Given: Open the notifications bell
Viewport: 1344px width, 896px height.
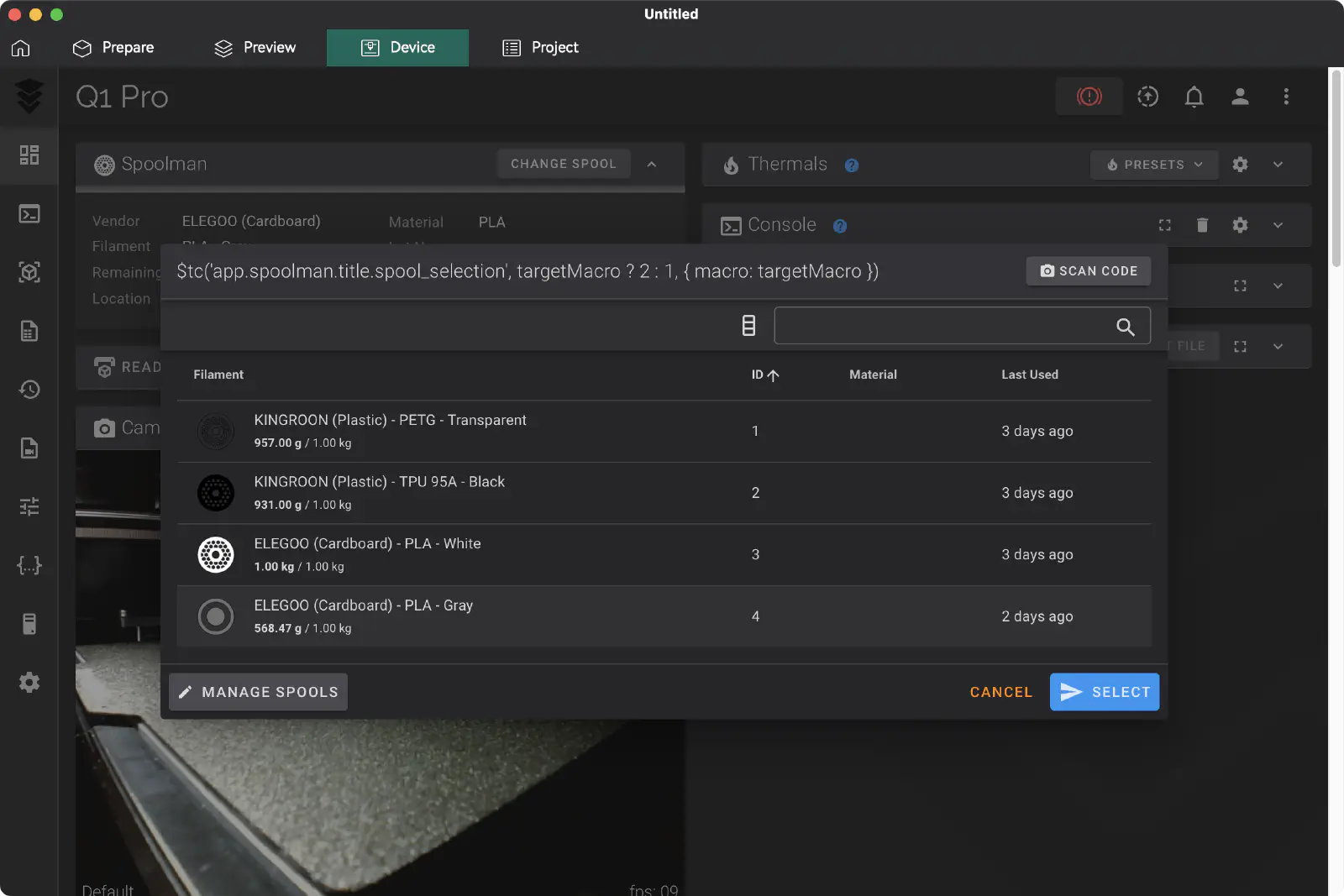Looking at the screenshot, I should 1194,97.
